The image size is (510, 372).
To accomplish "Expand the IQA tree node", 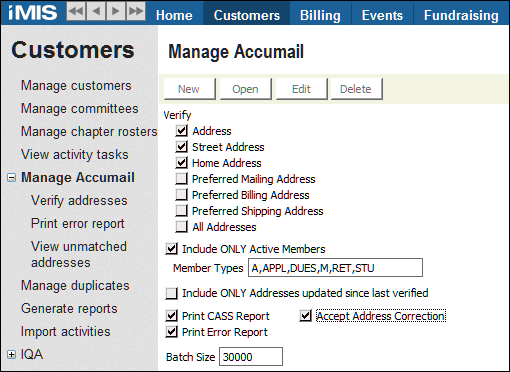I will [x=11, y=354].
